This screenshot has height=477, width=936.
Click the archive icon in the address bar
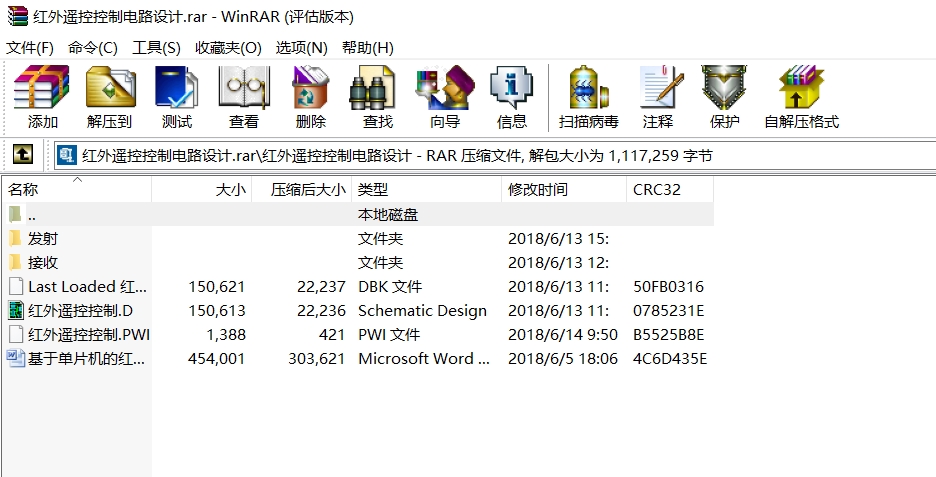click(x=67, y=155)
